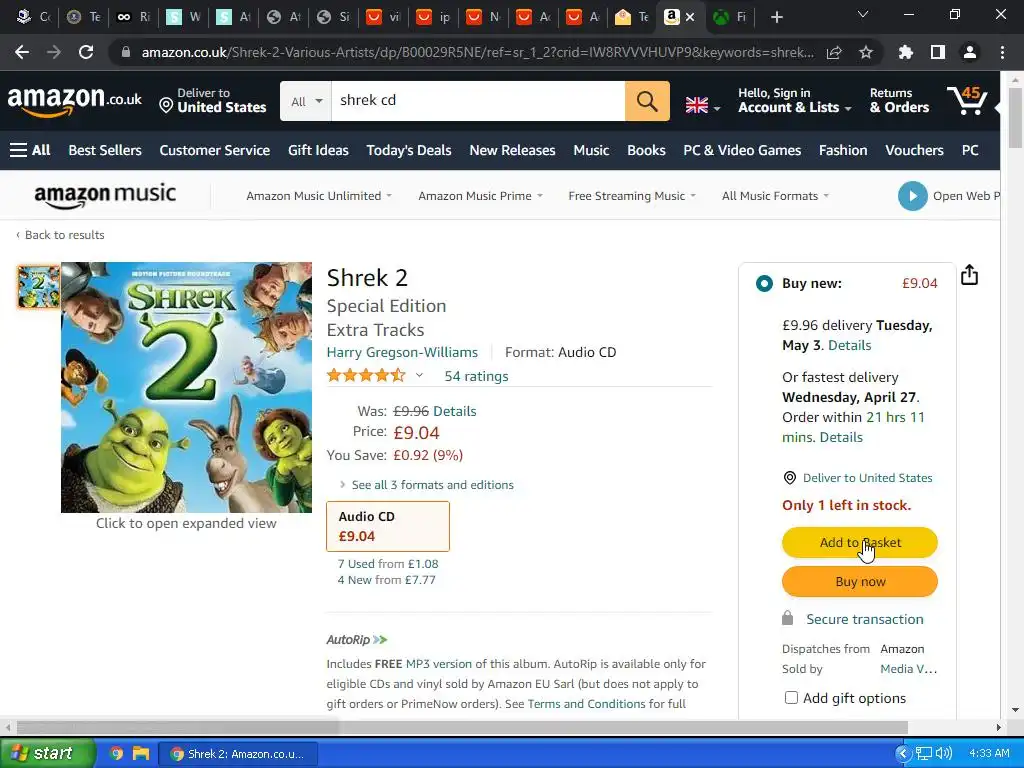Open a new browser tab with plus
Screen dimensions: 1024x768
pyautogui.click(x=776, y=17)
